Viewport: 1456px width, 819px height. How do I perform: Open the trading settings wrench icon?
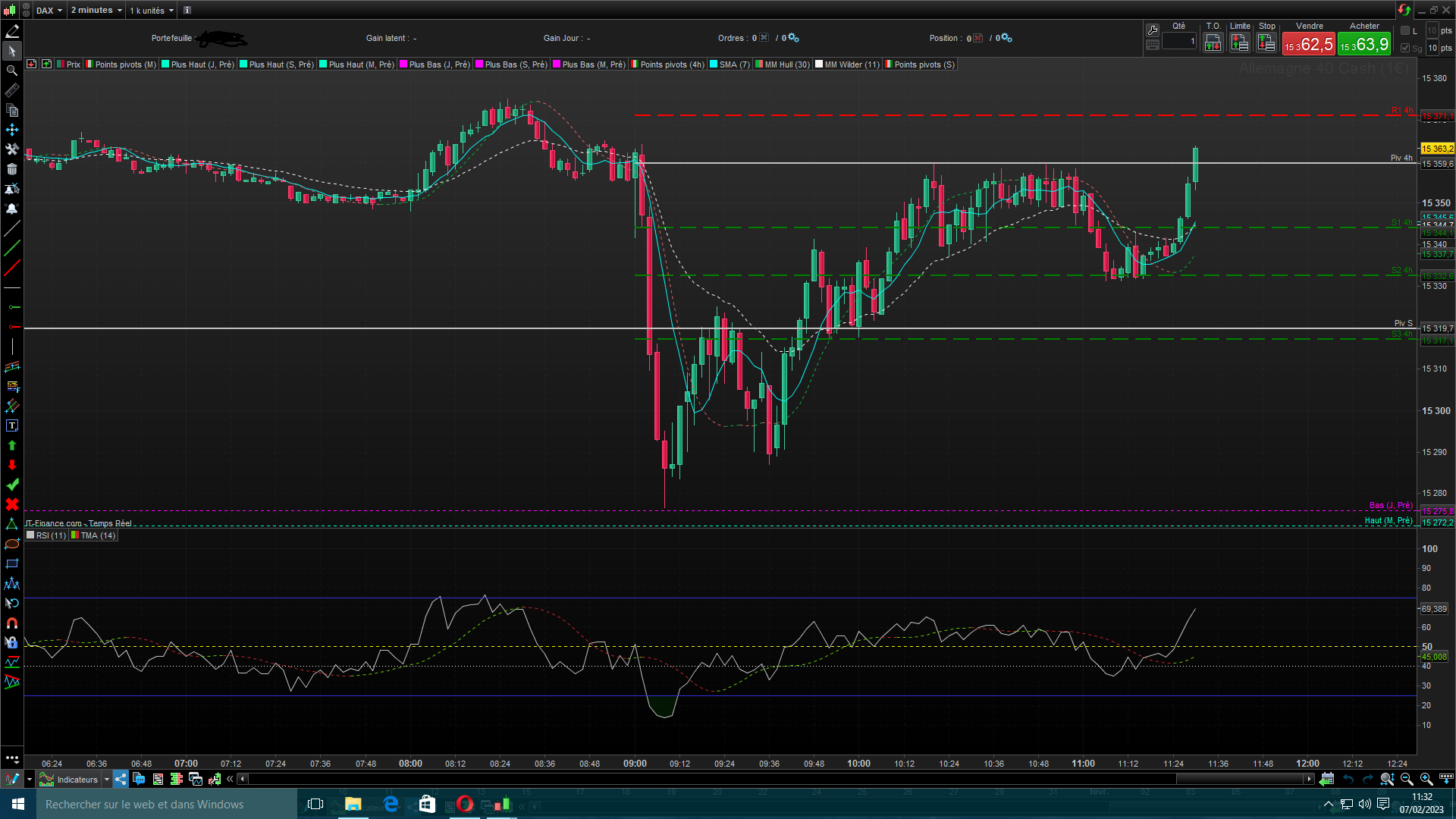pyautogui.click(x=1152, y=30)
